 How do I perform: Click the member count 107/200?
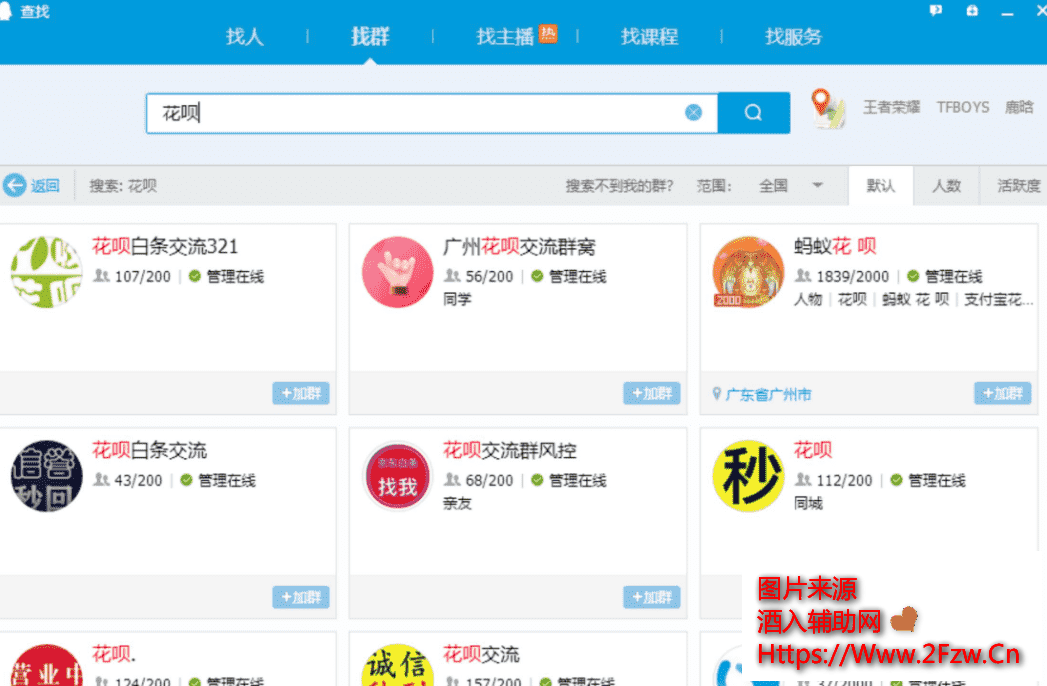tap(142, 277)
